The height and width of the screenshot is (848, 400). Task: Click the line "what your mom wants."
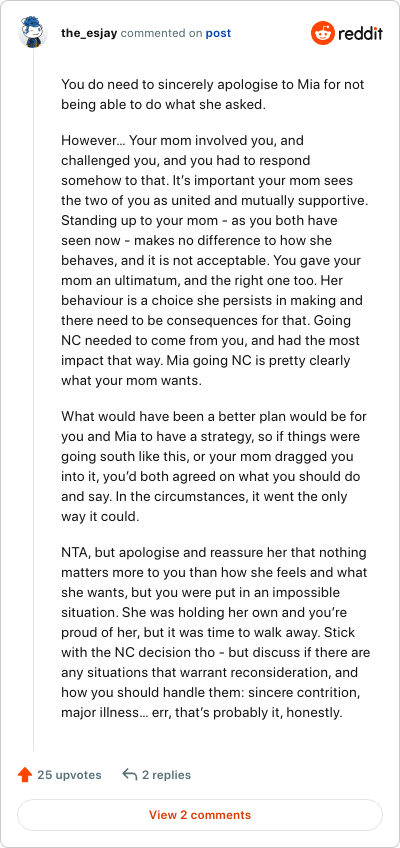(131, 380)
